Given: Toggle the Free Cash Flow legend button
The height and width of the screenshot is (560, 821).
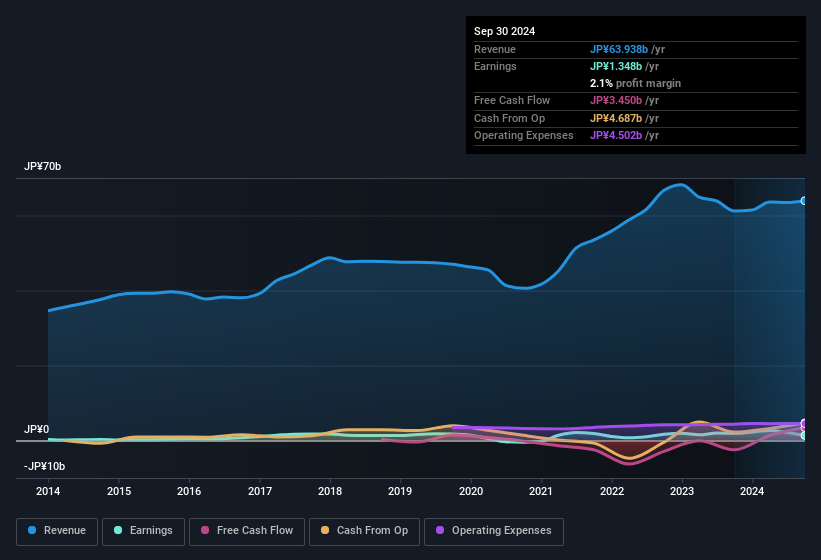Looking at the screenshot, I should click(247, 531).
